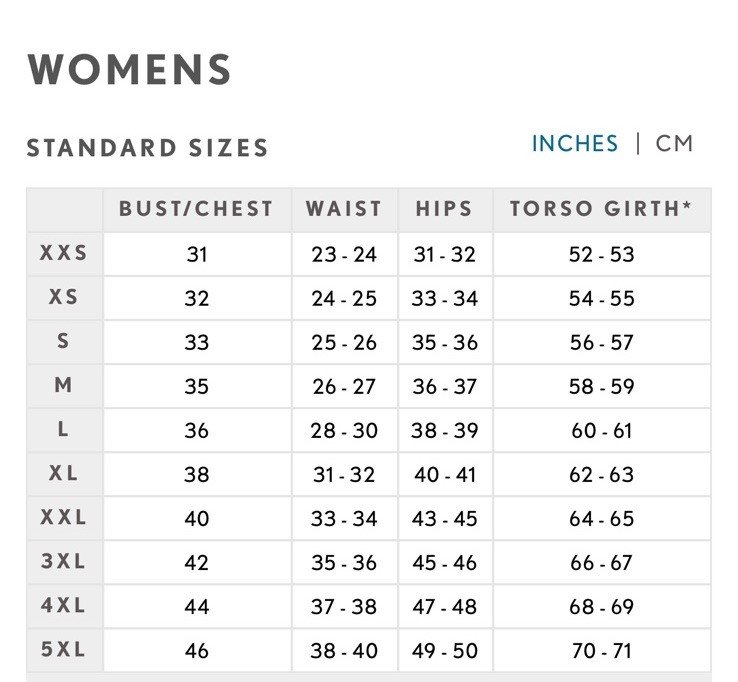Viewport: 738px width, 682px height.
Task: Click the STANDARD SIZES subheading
Action: (x=148, y=149)
